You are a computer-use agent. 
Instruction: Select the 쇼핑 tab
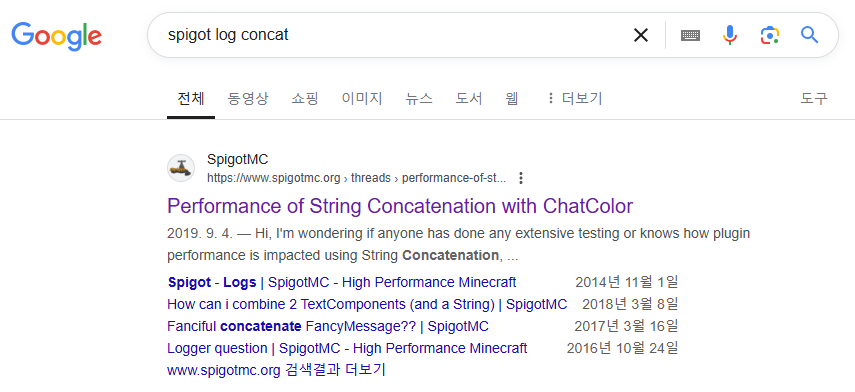(305, 99)
